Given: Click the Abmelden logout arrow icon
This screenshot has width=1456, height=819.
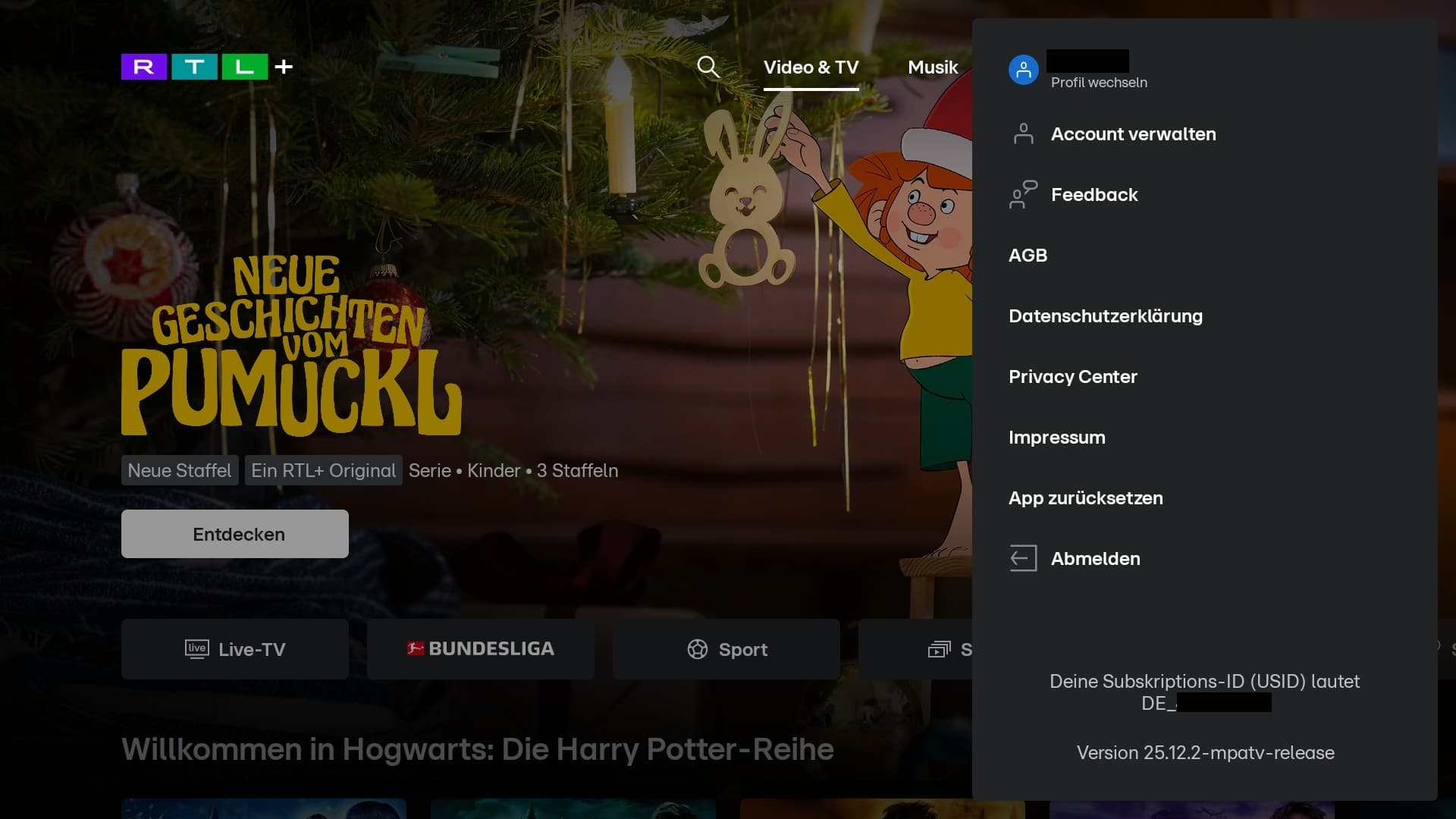Looking at the screenshot, I should pyautogui.click(x=1023, y=559).
